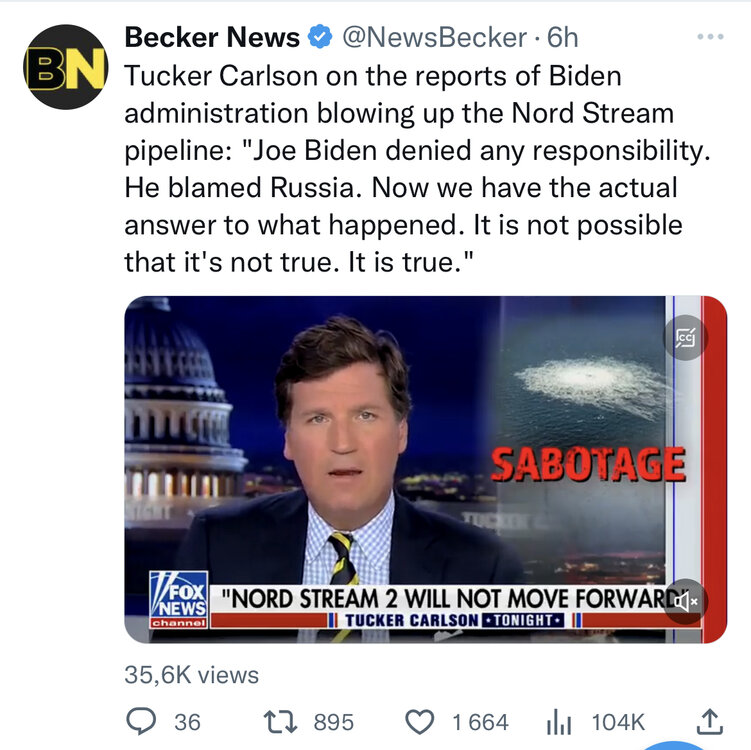Click the Becker News display name
Image resolution: width=751 pixels, height=750 pixels.
pyautogui.click(x=211, y=38)
